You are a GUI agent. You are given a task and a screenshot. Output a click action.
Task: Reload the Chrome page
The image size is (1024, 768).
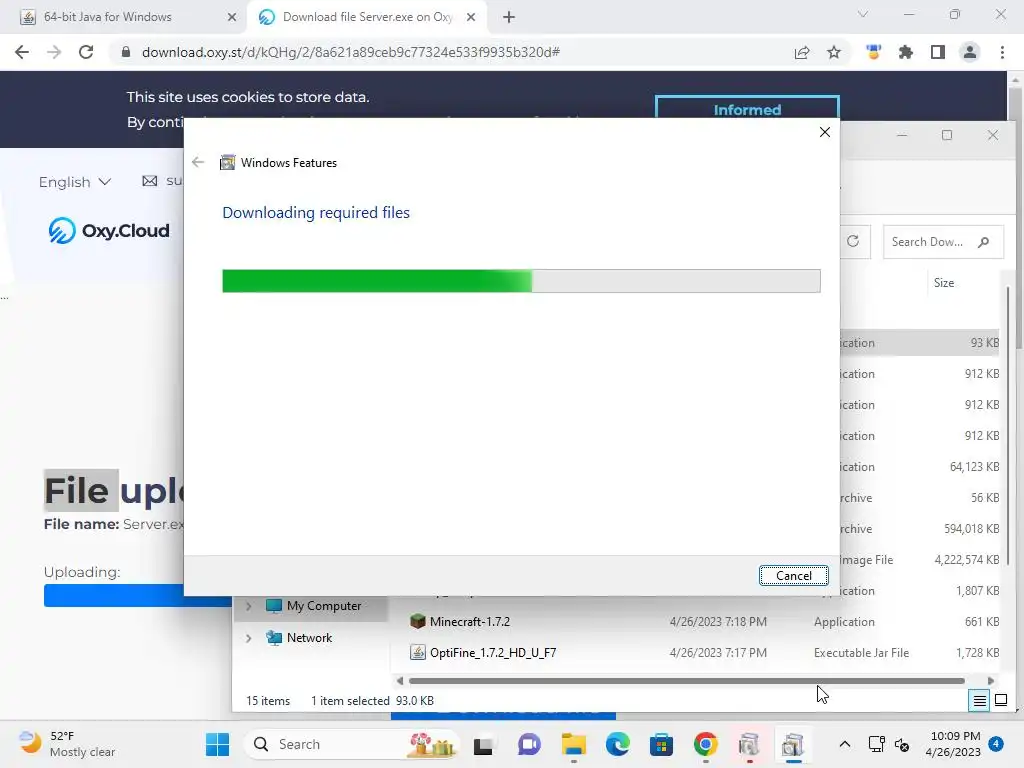pos(86,52)
